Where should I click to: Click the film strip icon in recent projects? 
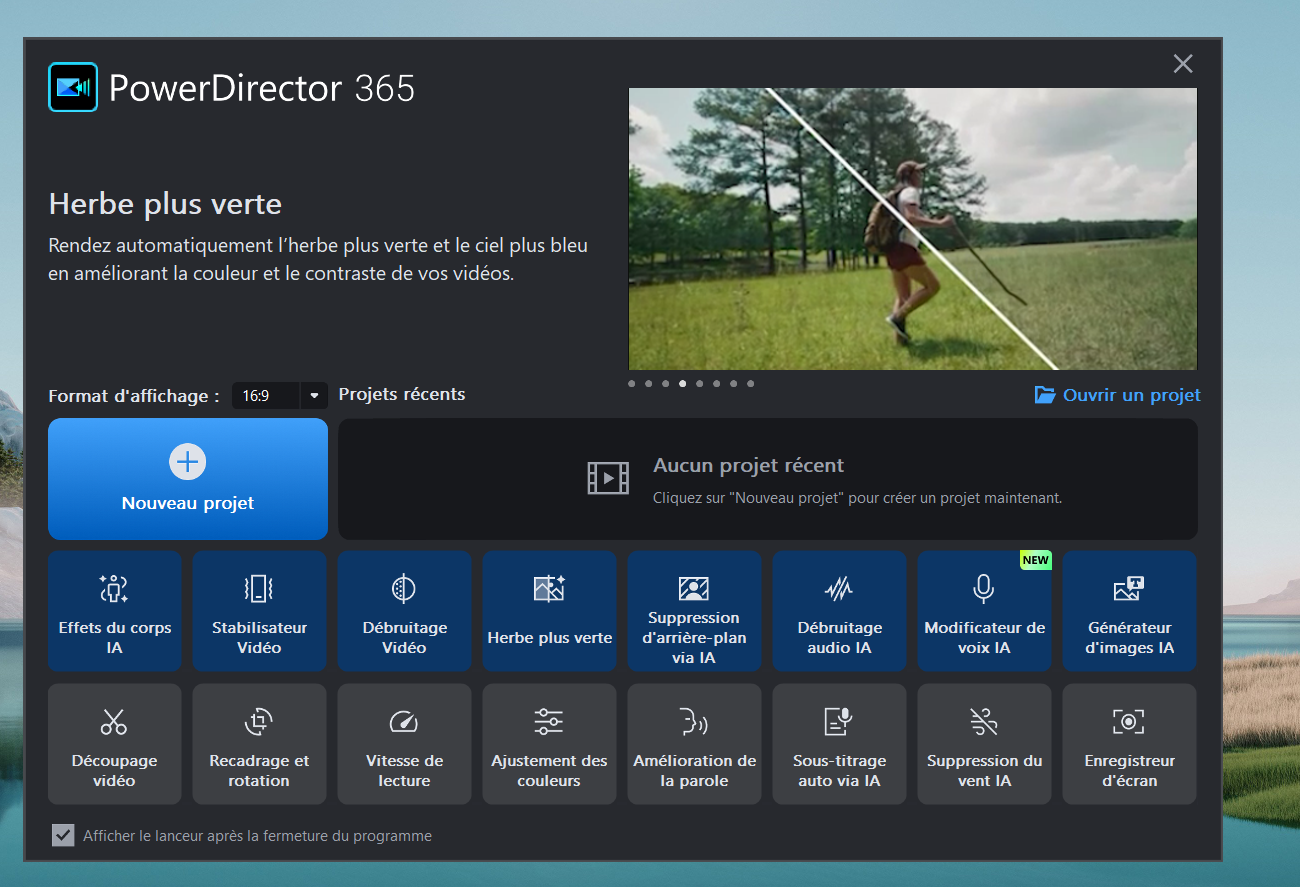tap(608, 478)
